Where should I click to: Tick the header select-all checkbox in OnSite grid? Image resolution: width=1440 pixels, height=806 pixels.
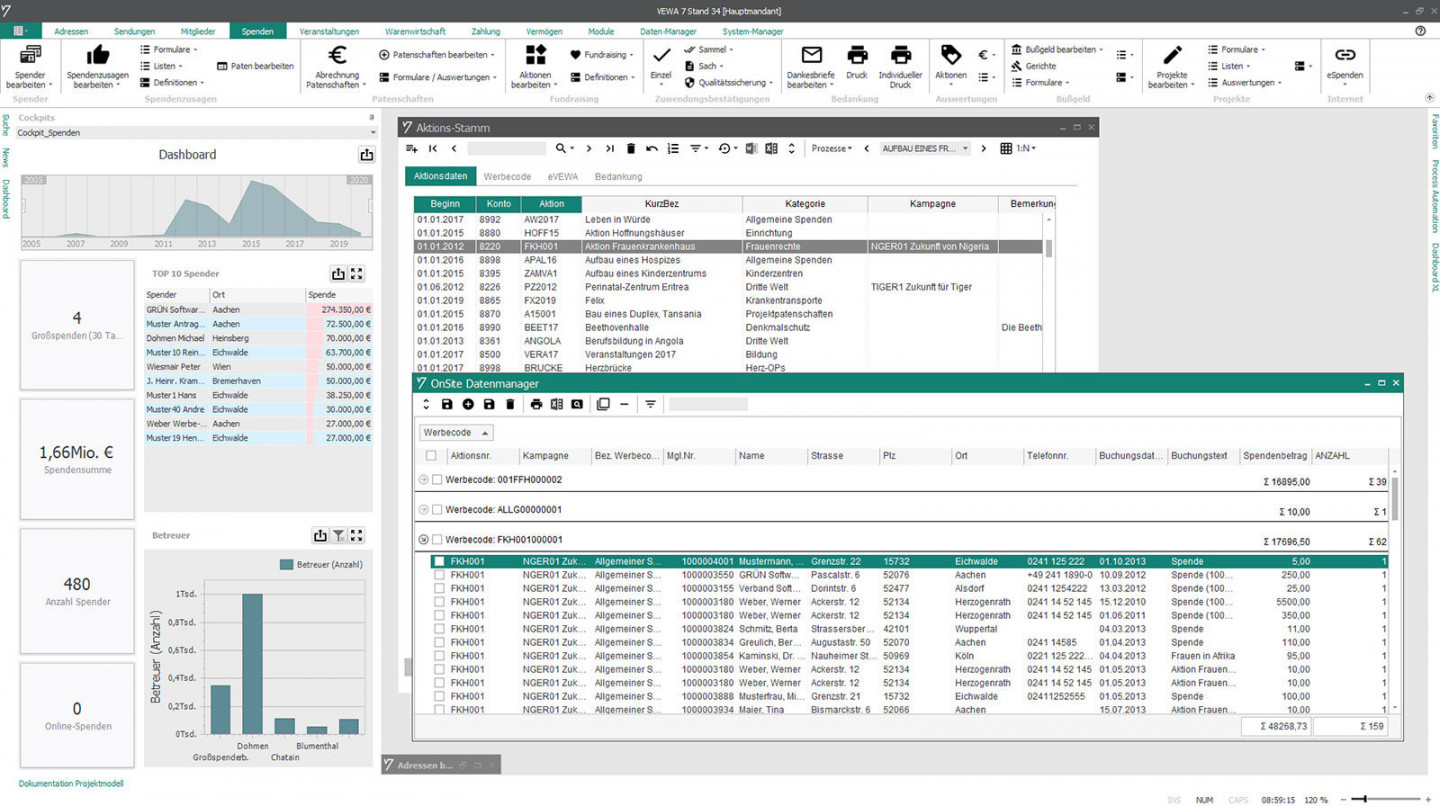click(x=431, y=456)
